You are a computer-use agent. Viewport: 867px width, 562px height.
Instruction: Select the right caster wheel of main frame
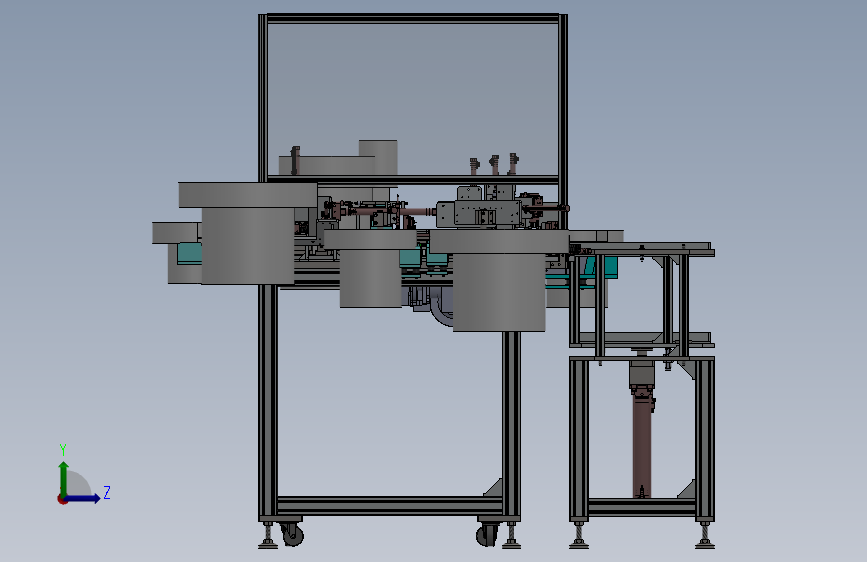pos(487,535)
